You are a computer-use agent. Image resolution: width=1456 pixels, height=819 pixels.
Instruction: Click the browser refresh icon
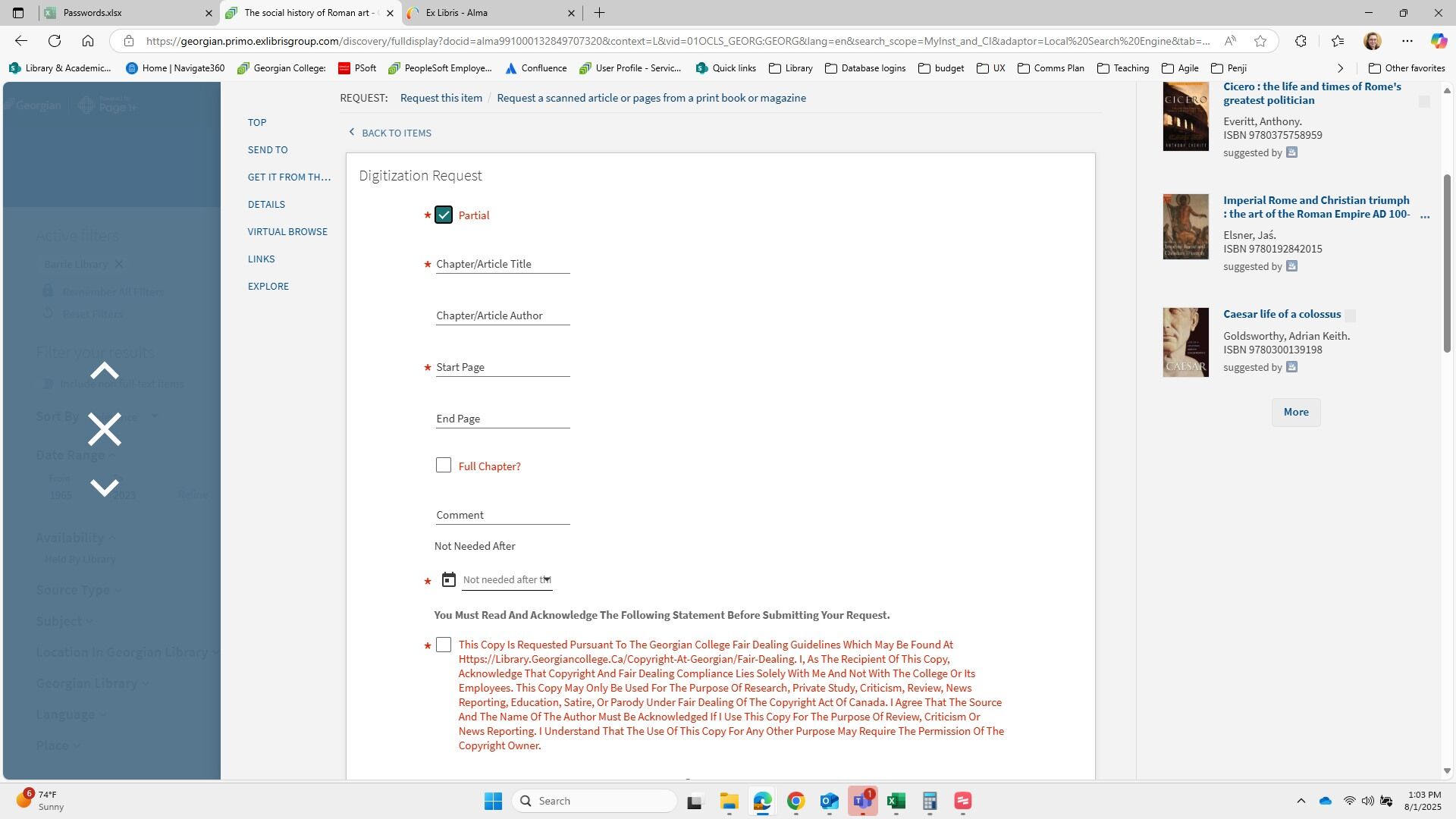point(55,41)
